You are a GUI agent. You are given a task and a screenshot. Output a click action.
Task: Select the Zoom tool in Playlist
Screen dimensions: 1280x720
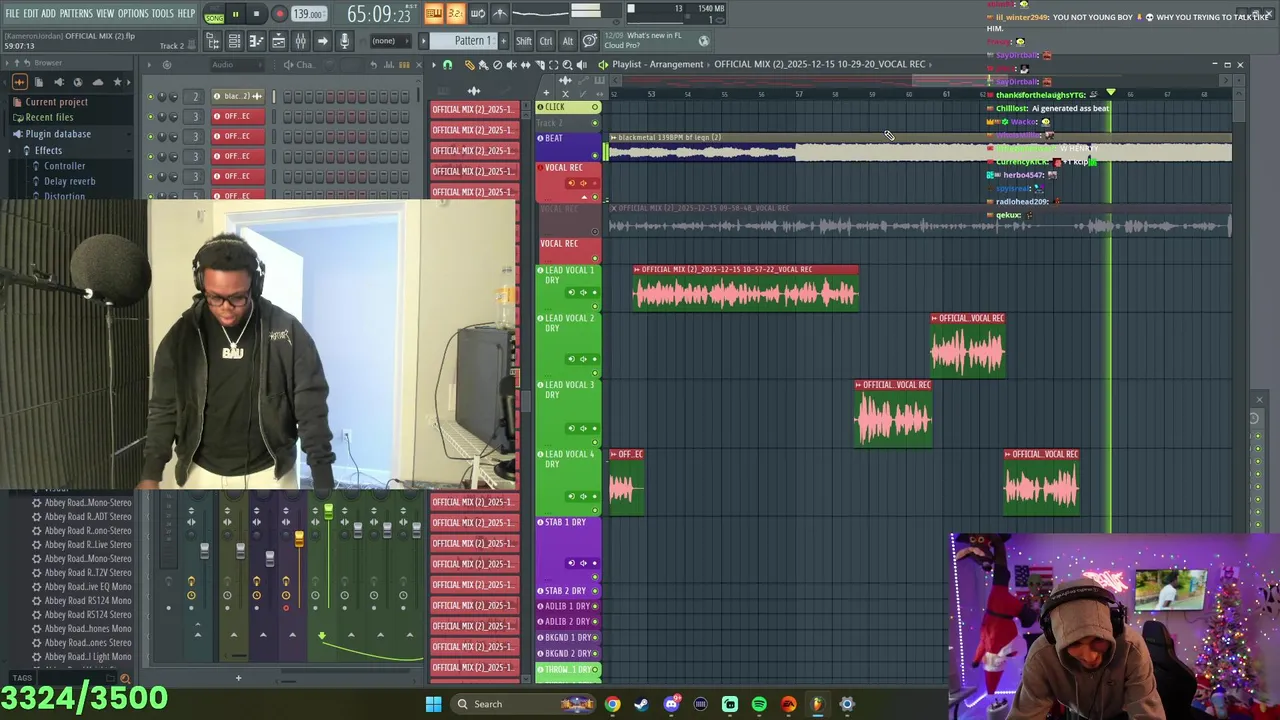pyautogui.click(x=567, y=64)
